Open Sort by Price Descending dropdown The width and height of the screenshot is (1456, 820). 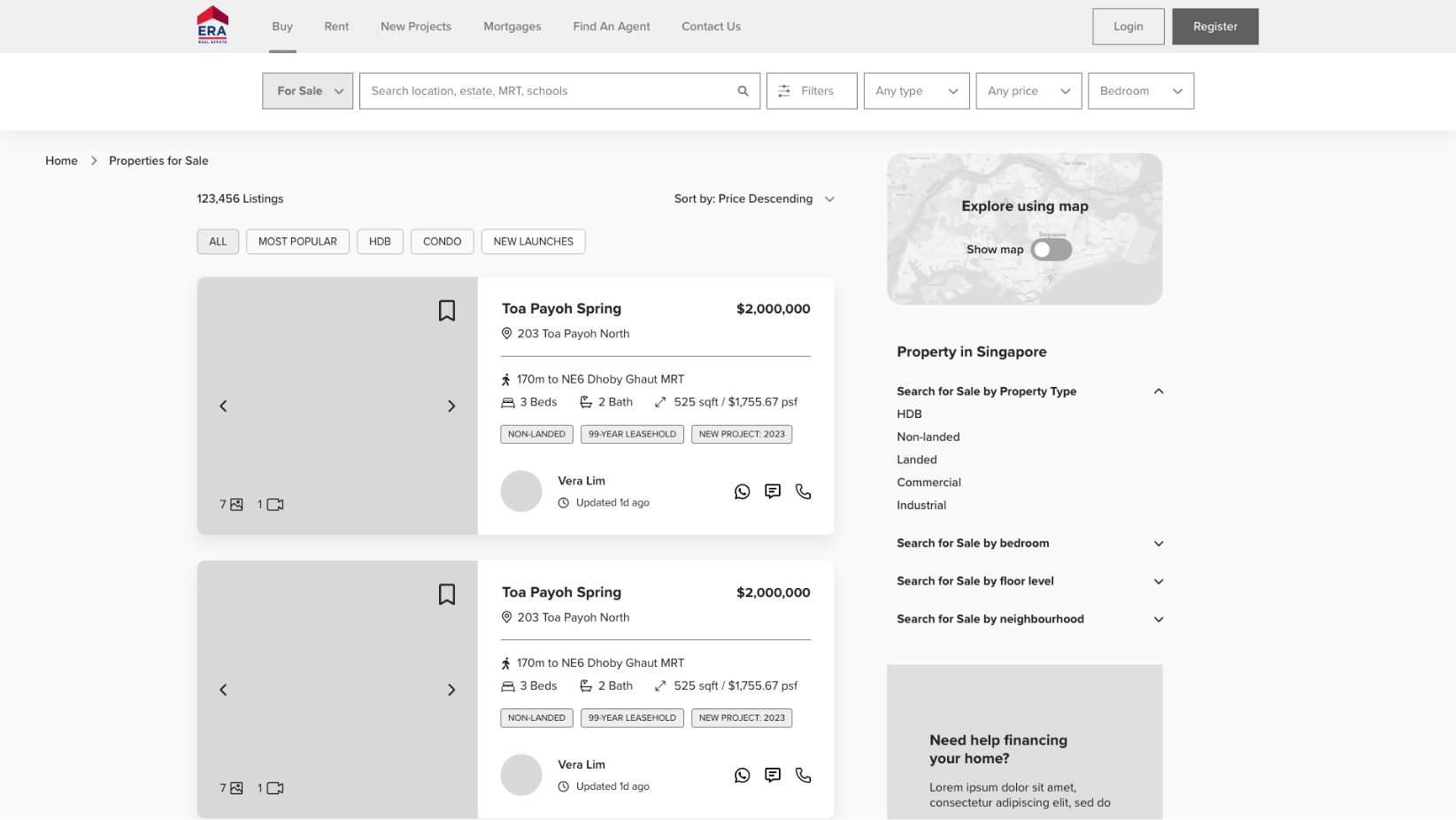[x=754, y=199]
